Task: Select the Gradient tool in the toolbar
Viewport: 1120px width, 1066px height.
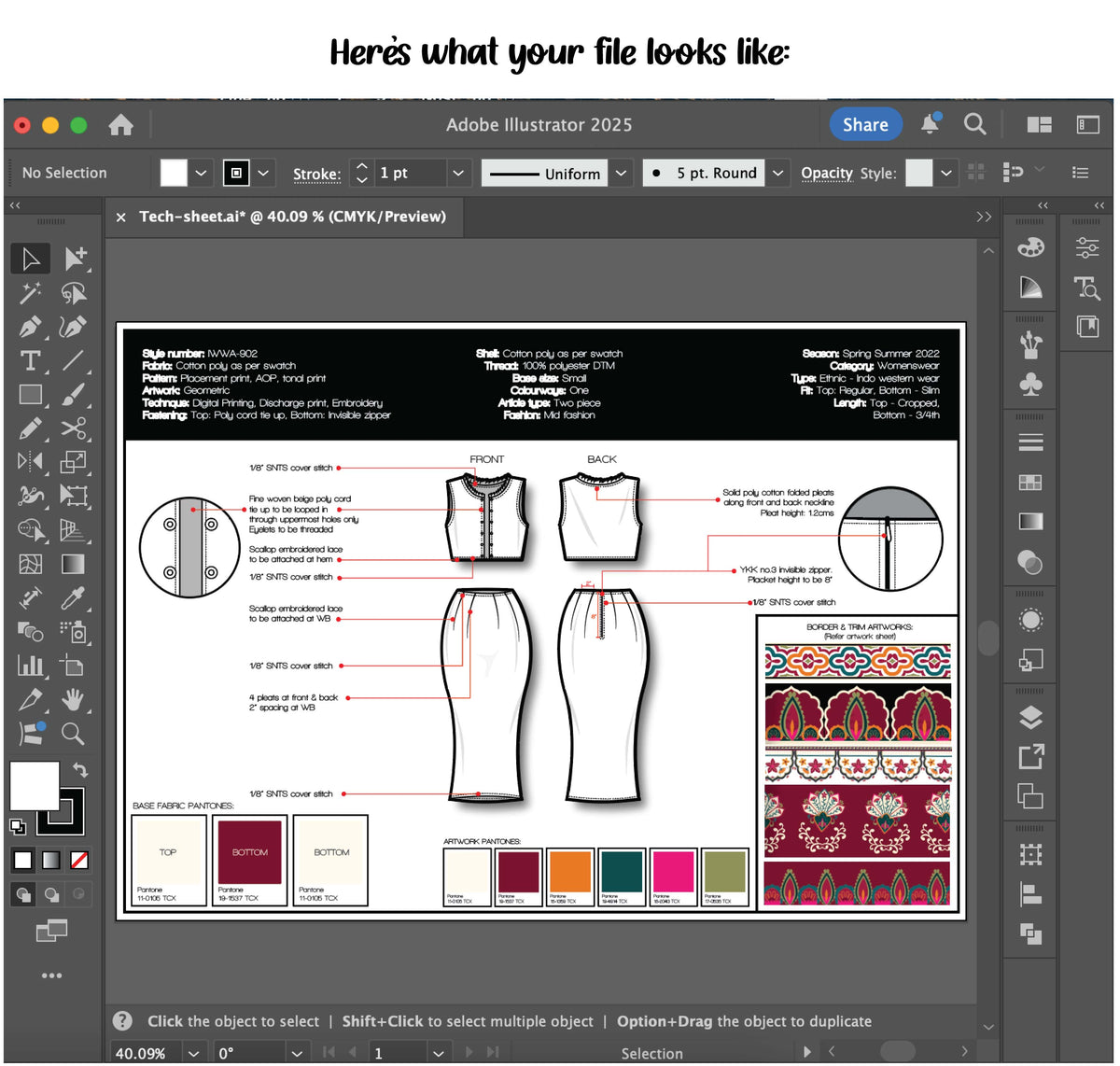Action: coord(74,564)
